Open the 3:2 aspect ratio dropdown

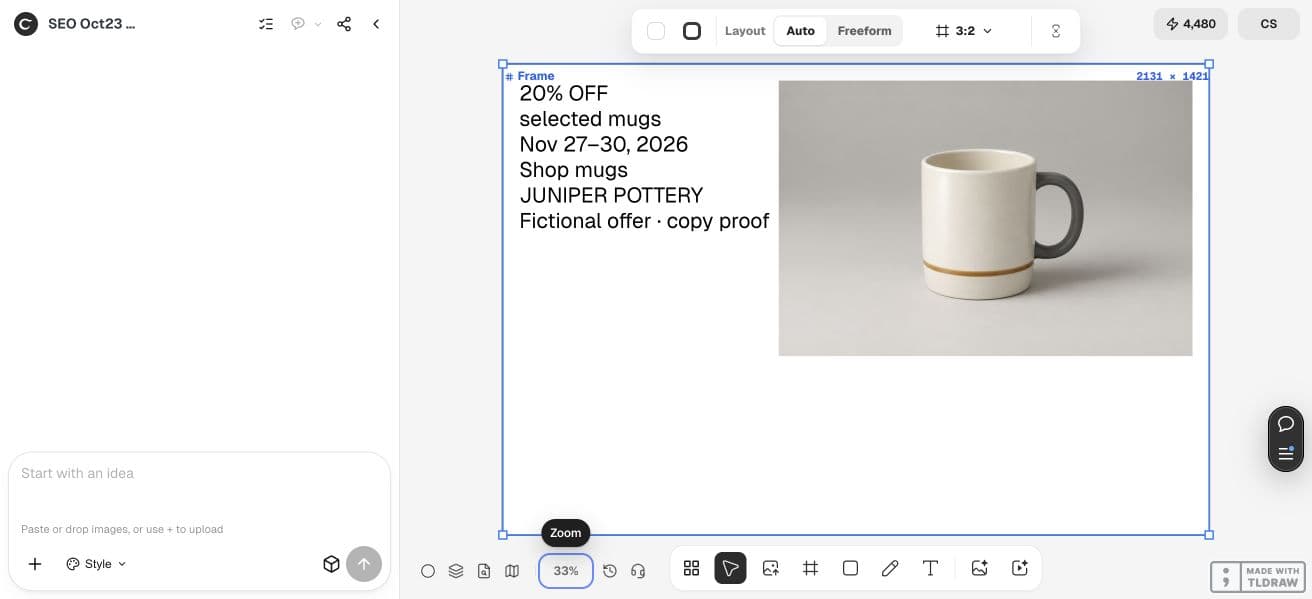pos(964,31)
